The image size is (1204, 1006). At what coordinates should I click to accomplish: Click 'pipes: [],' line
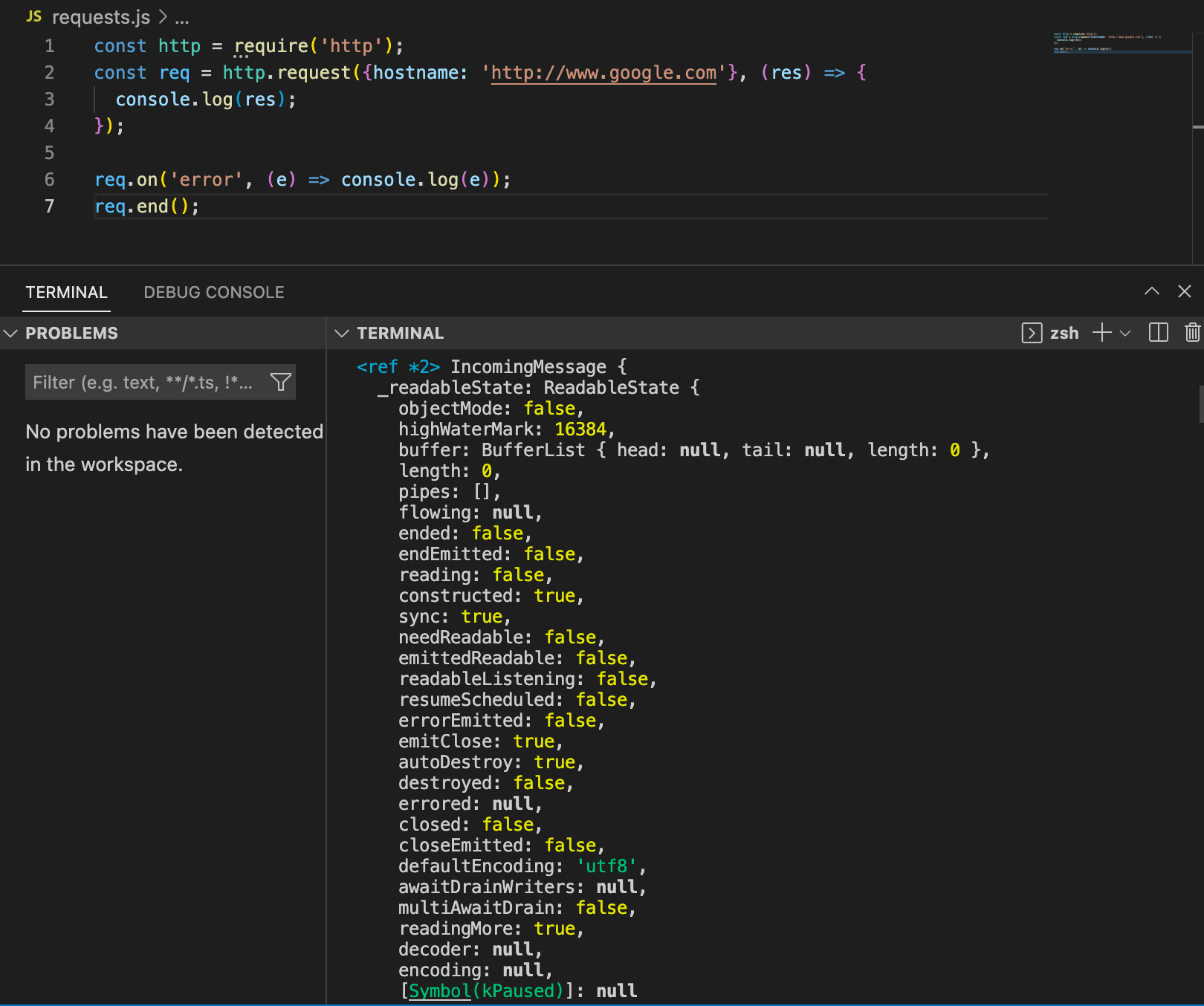coord(450,492)
